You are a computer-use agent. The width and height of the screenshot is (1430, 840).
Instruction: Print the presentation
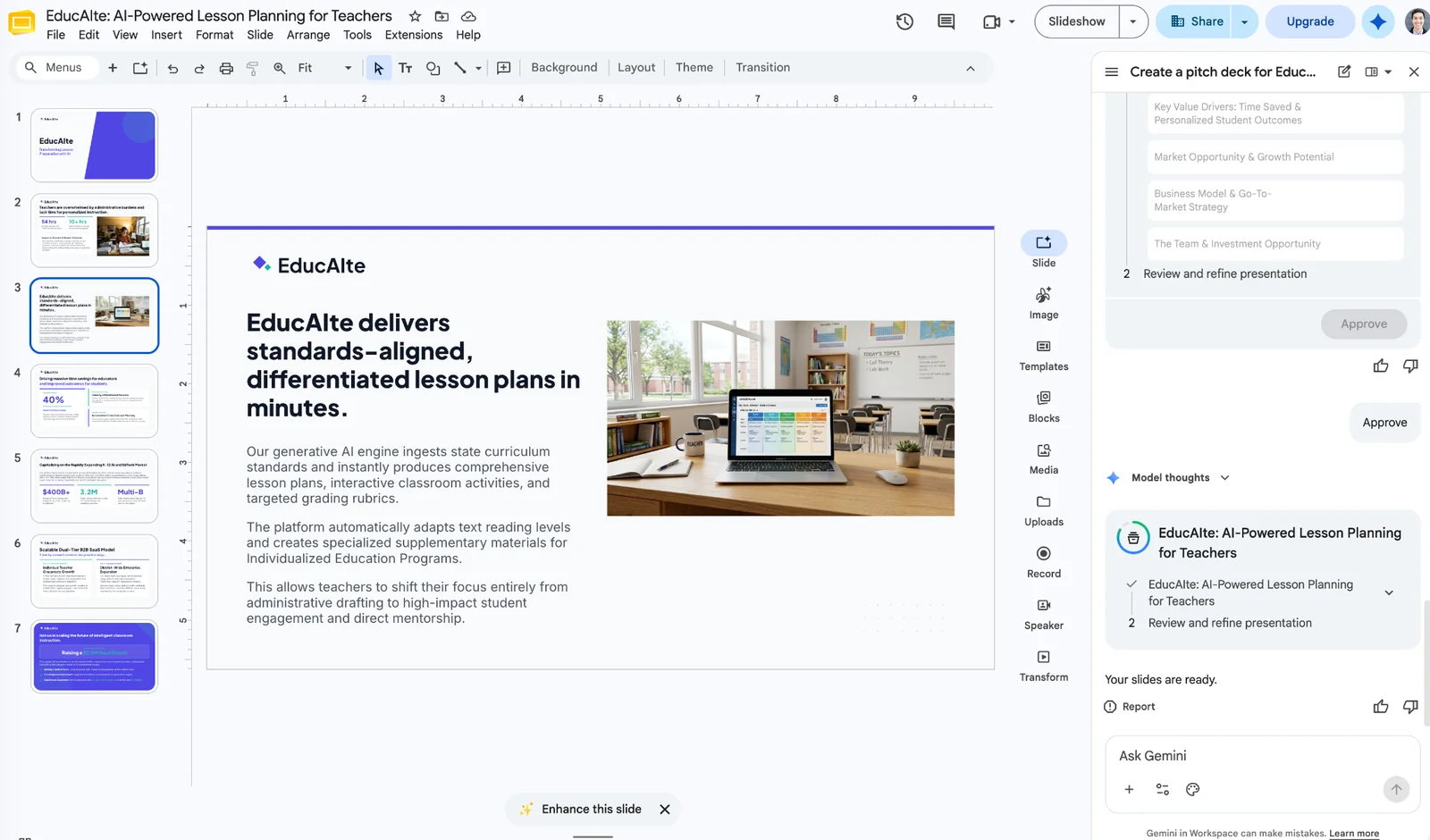(226, 68)
